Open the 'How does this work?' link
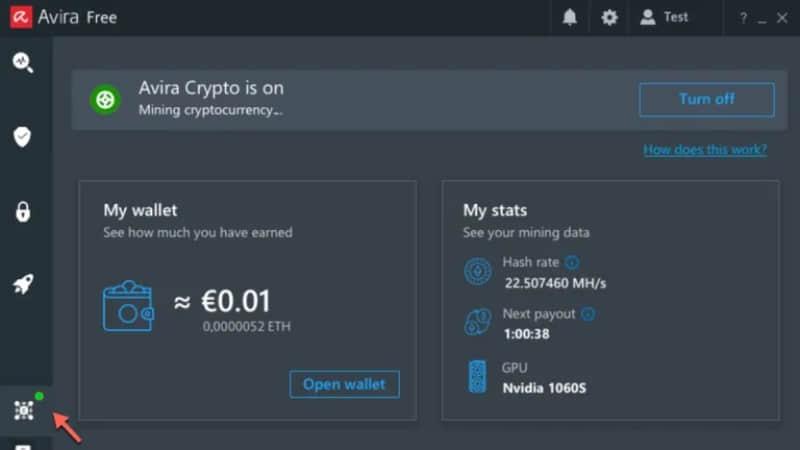This screenshot has height=450, width=800. click(705, 150)
